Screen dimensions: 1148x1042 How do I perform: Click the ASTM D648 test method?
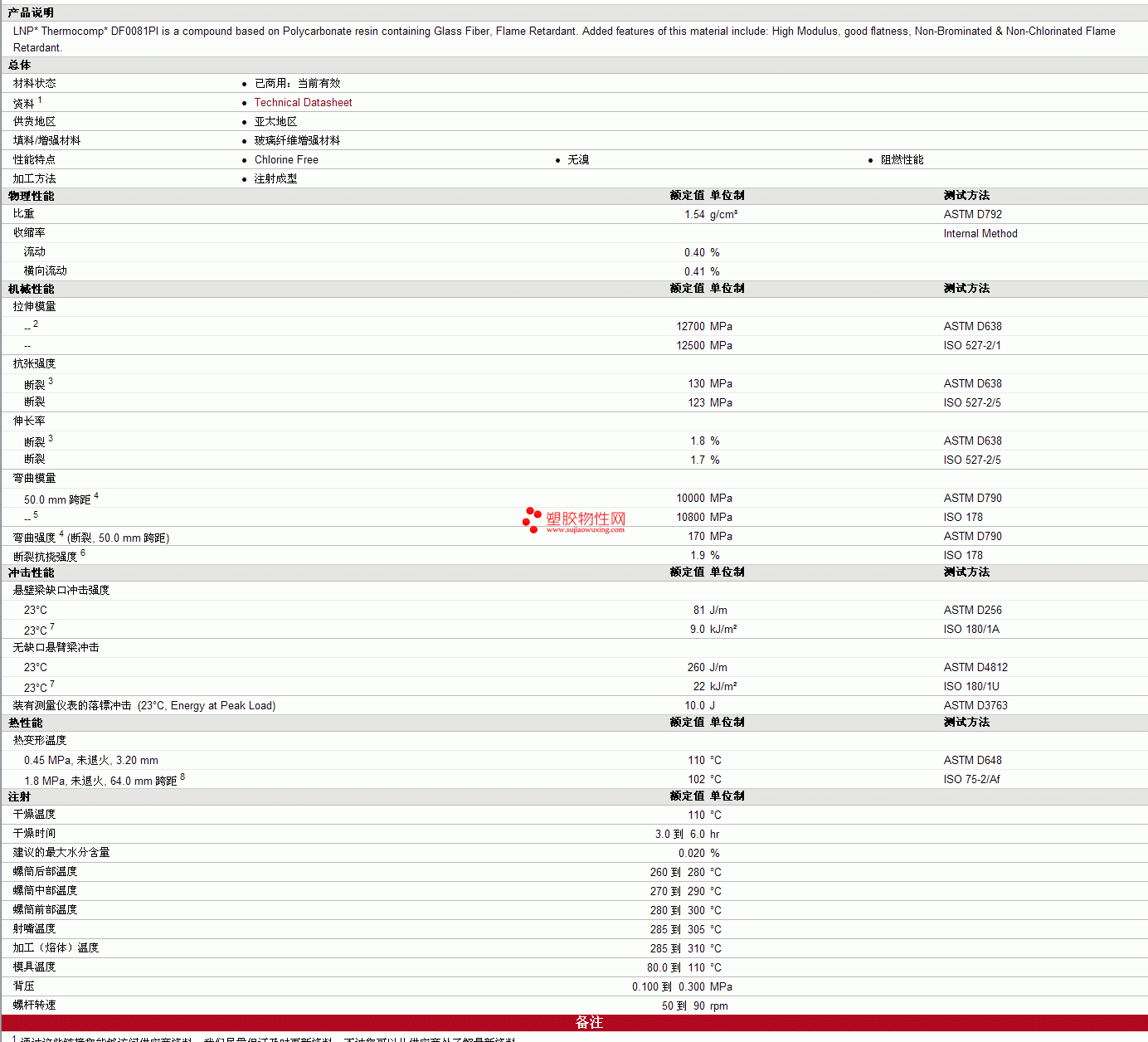[973, 760]
